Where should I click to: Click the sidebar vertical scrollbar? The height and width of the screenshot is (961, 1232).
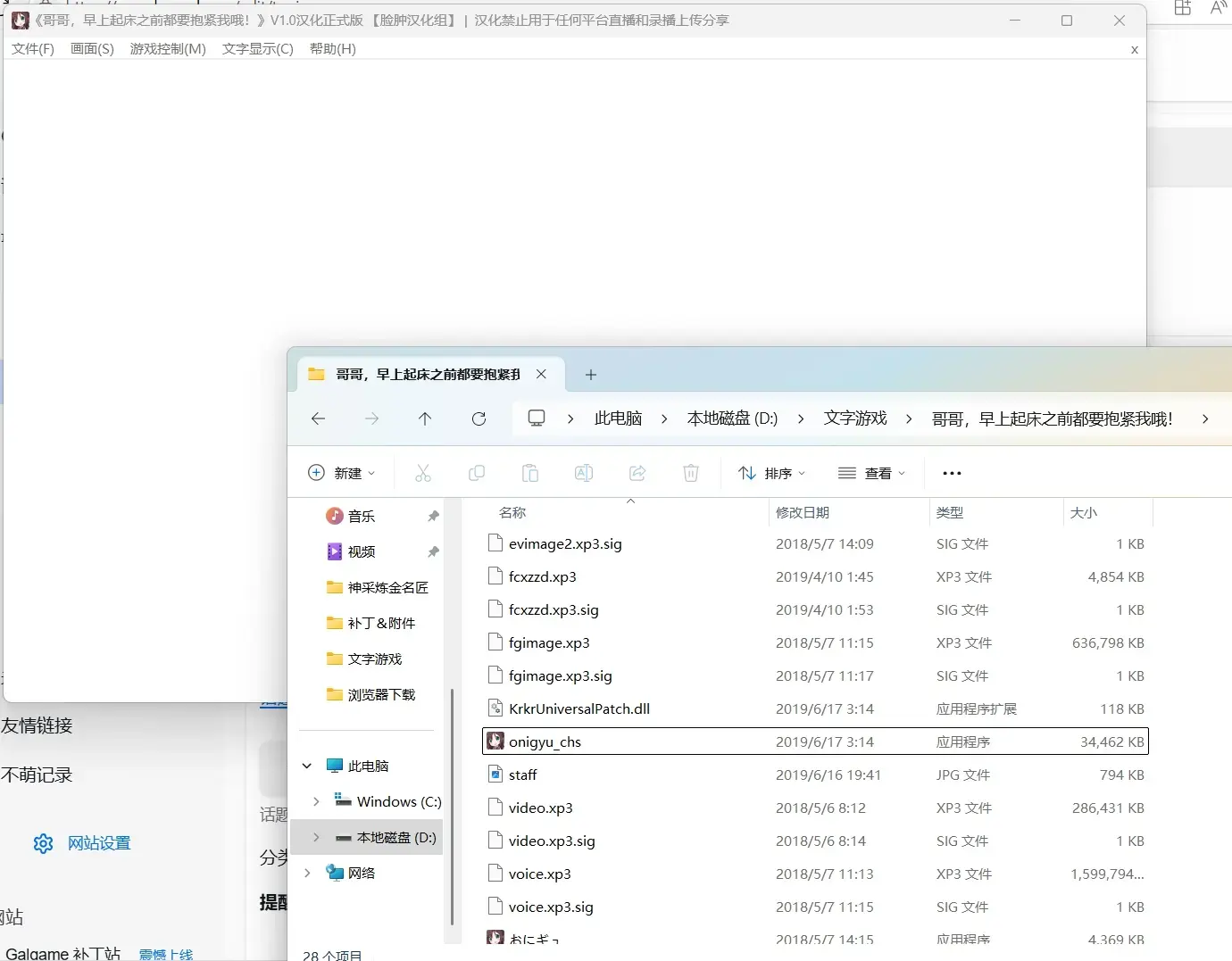coord(453,808)
